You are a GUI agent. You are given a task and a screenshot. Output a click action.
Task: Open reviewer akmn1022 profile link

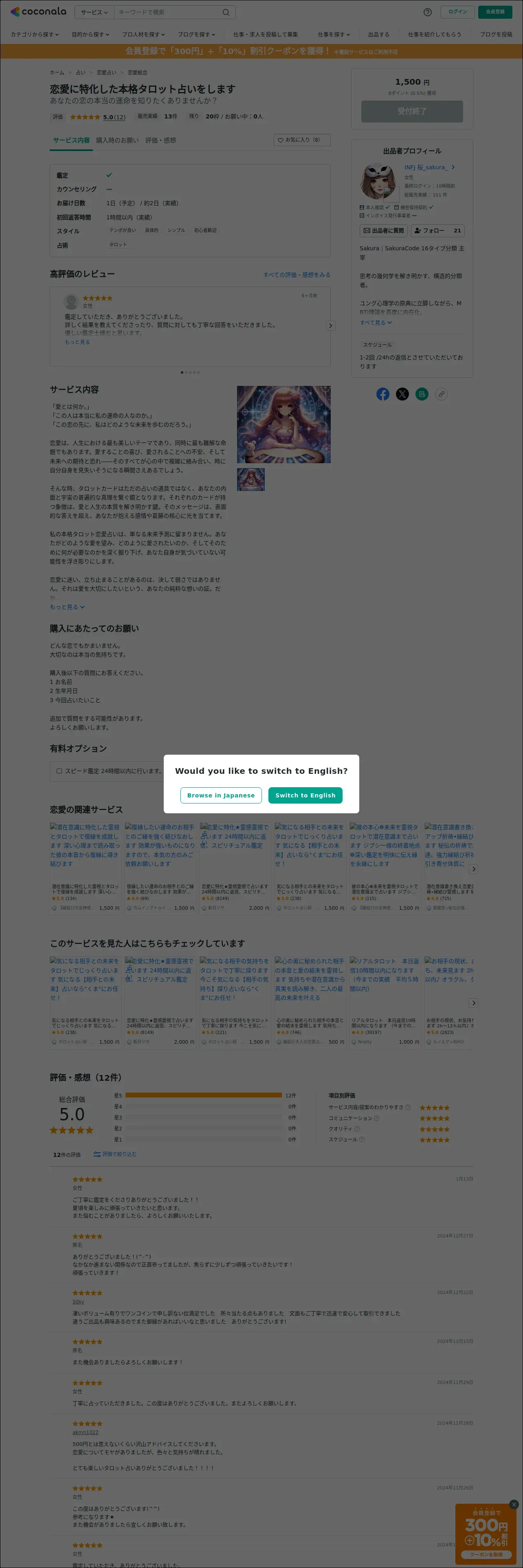tap(85, 1432)
